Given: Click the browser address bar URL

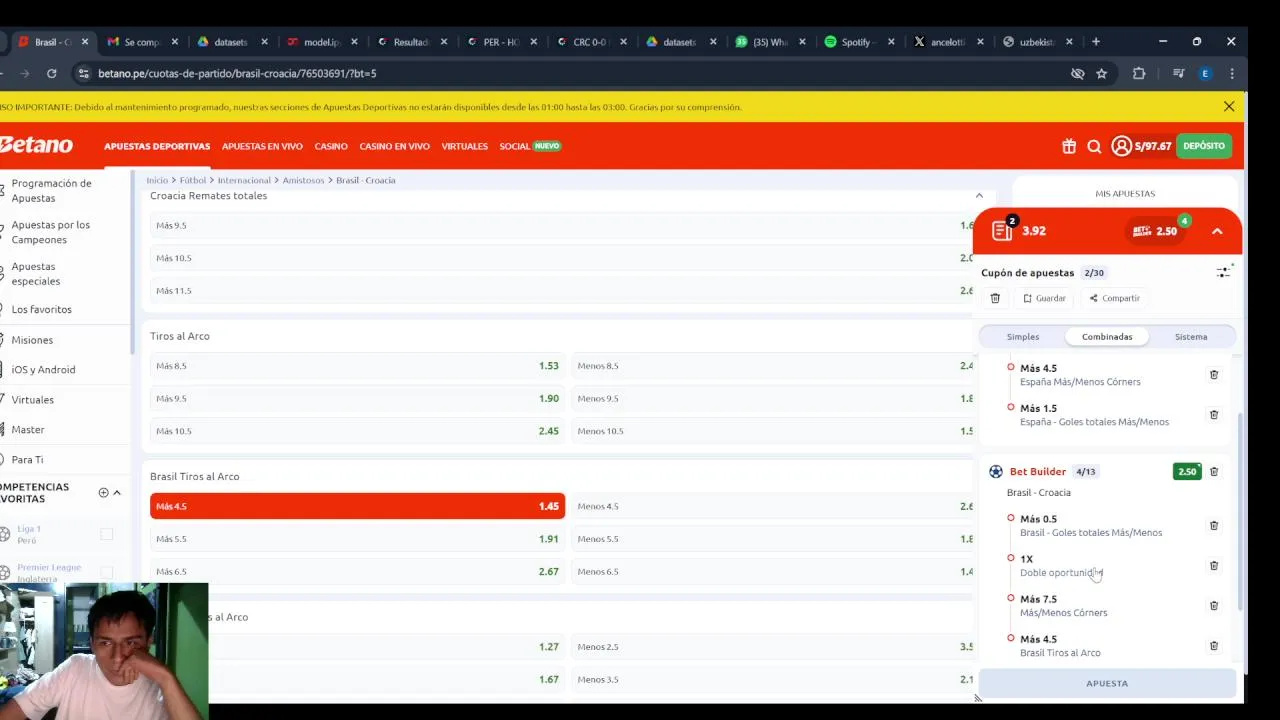Looking at the screenshot, I should click(x=237, y=73).
